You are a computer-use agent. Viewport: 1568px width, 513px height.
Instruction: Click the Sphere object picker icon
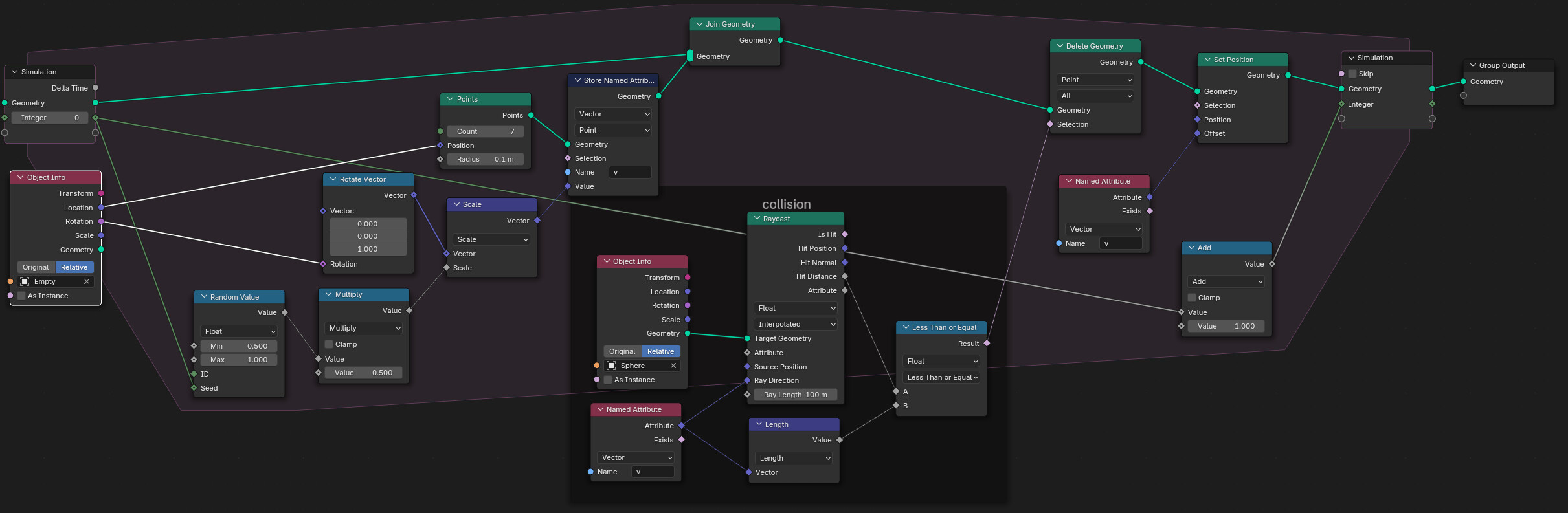point(611,366)
